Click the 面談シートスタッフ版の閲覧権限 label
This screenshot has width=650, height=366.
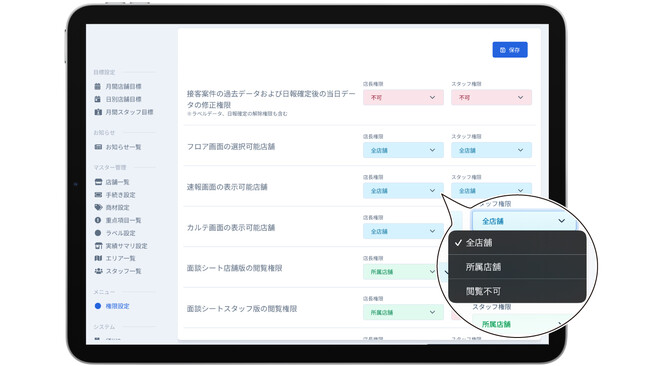coord(242,309)
